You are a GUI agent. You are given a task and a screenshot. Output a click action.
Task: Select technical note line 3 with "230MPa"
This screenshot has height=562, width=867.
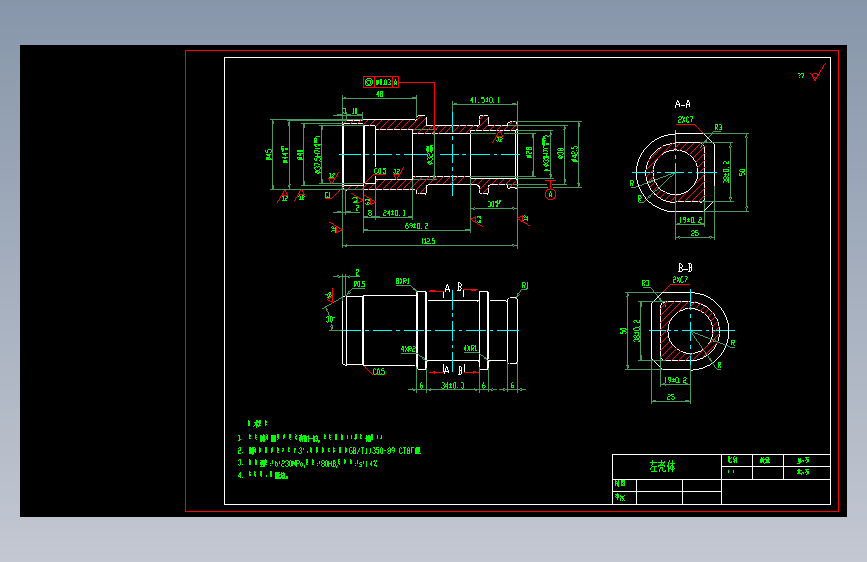pyautogui.click(x=307, y=464)
